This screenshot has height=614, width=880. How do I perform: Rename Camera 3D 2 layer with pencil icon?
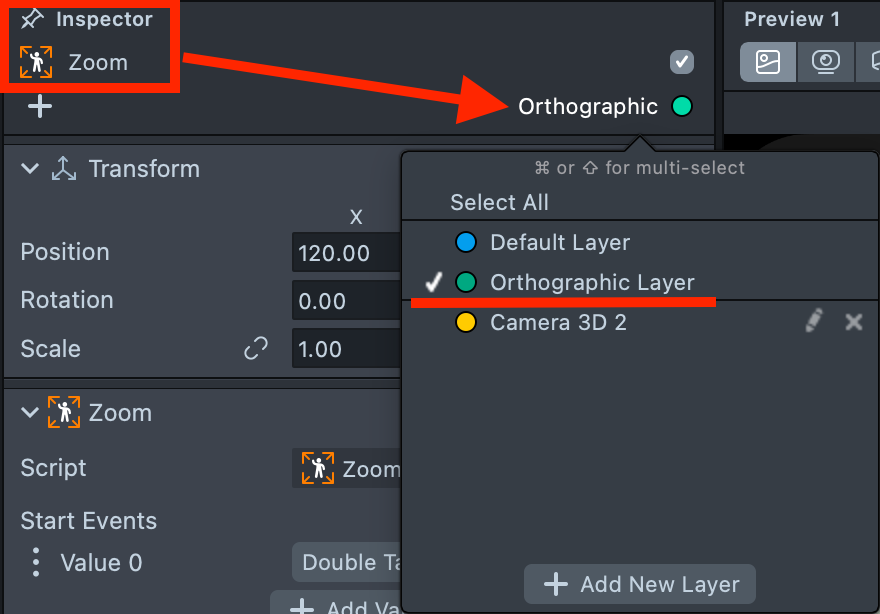(815, 322)
